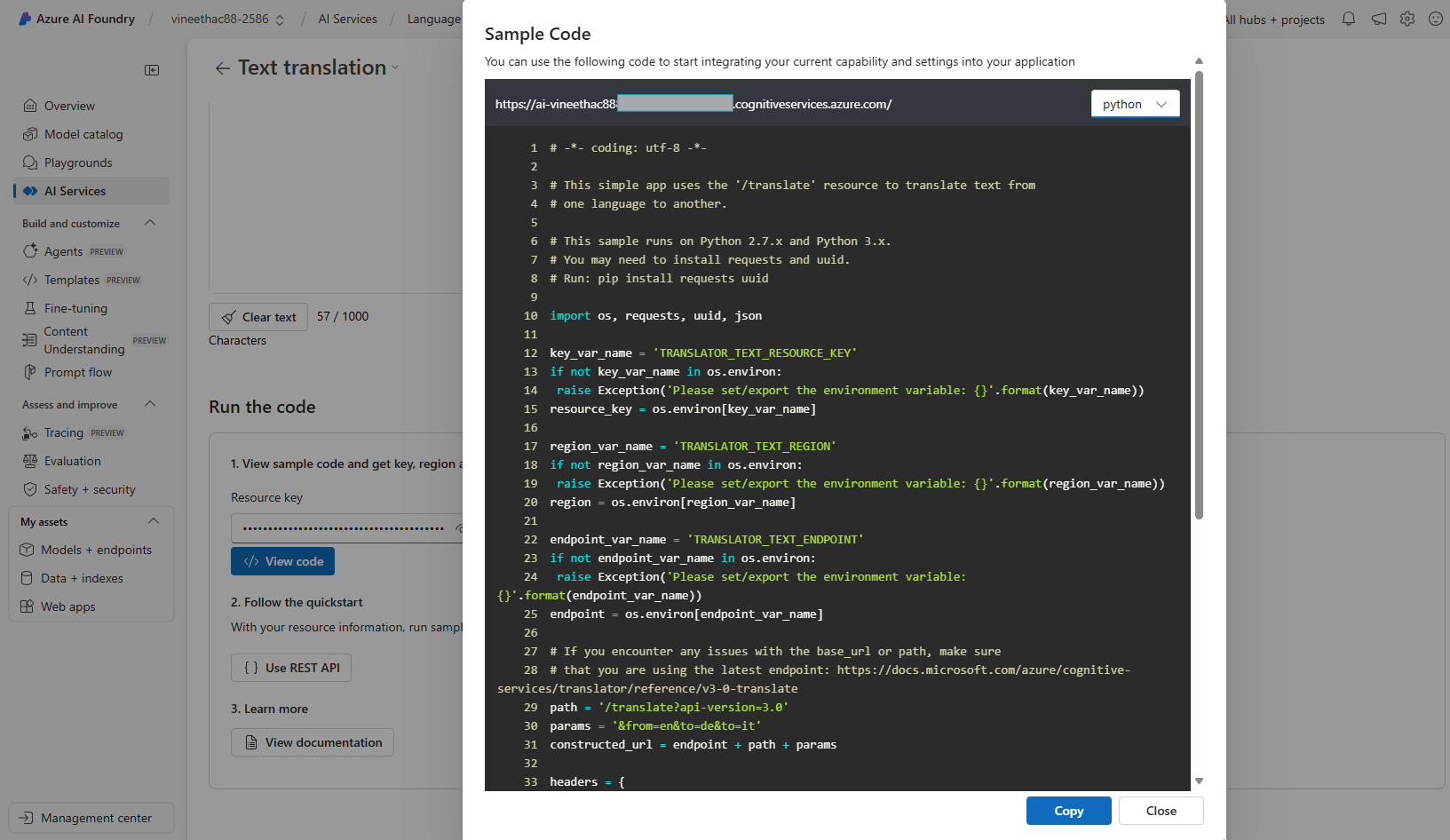Click the smiley feedback icon

tap(1436, 19)
